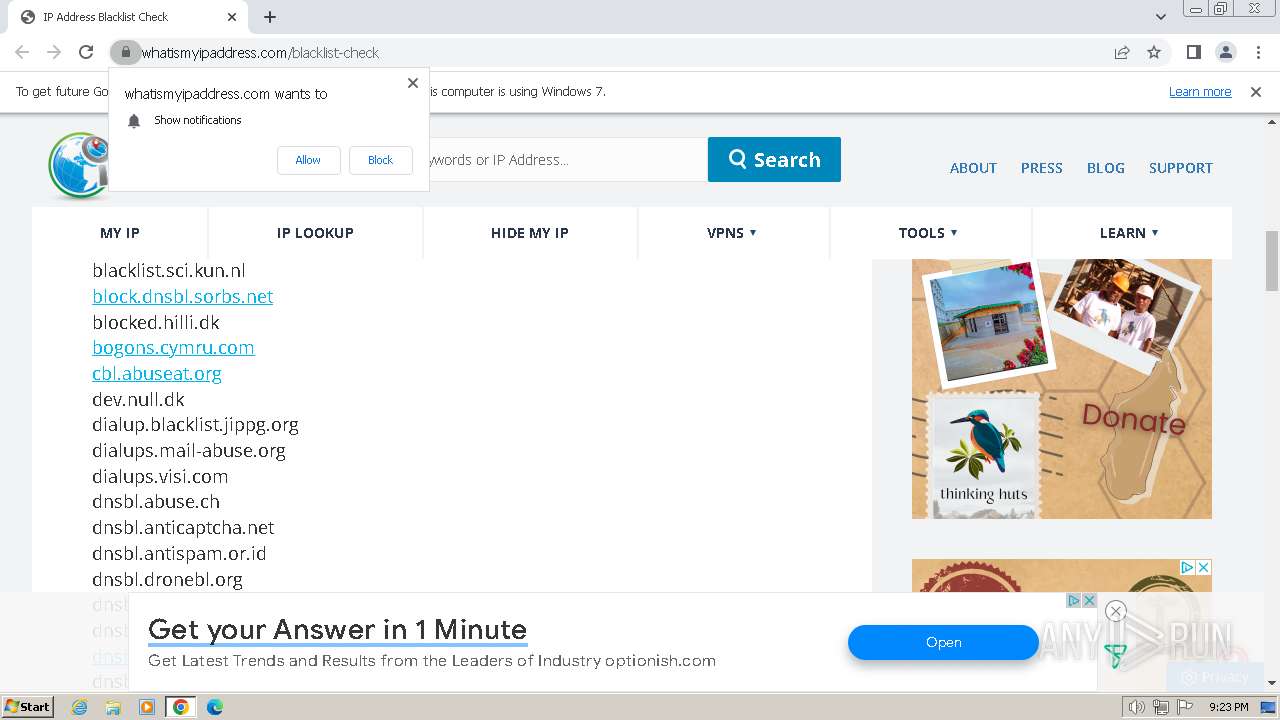Expand the VPNS dropdown menu

(732, 233)
